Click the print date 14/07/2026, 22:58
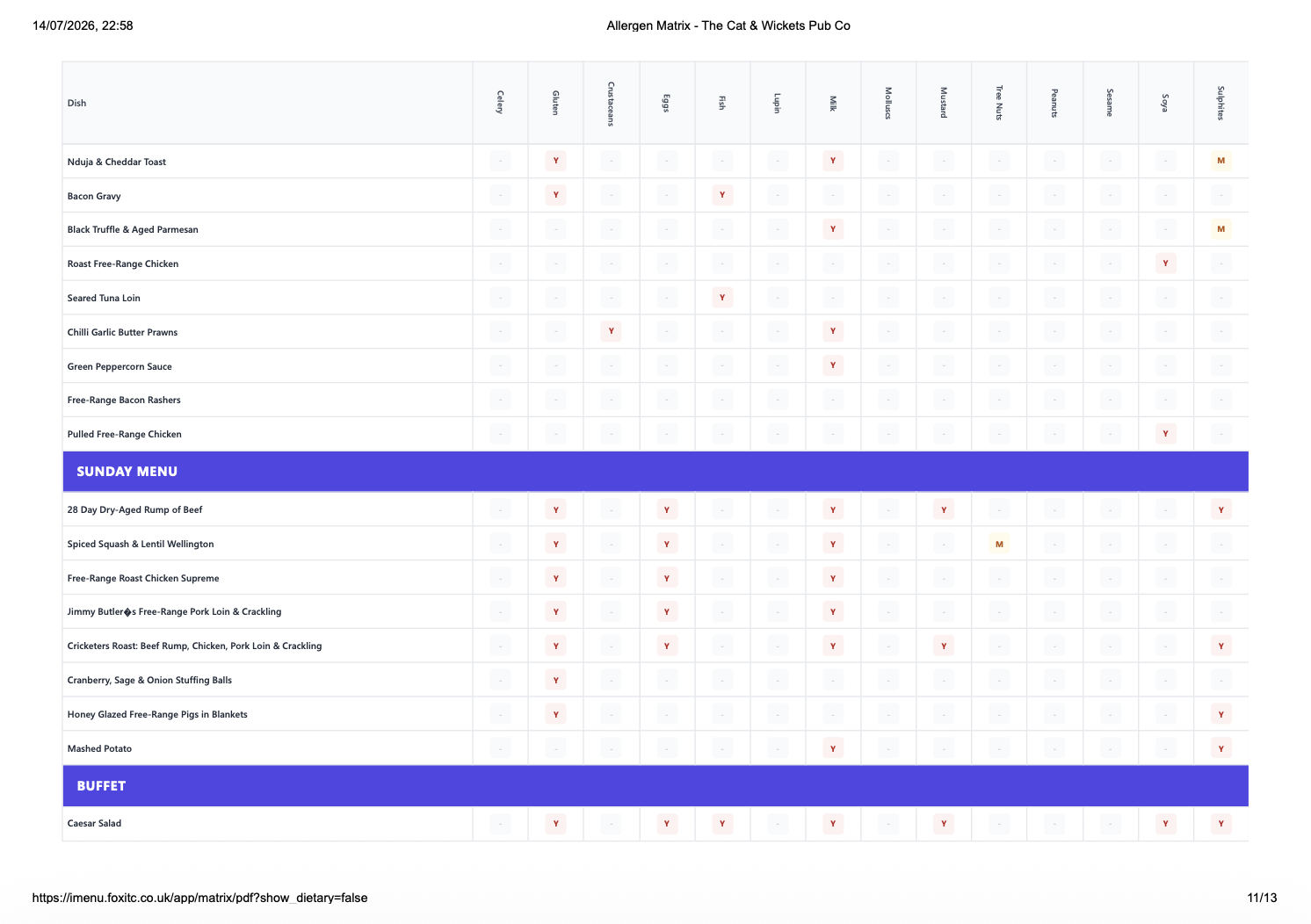1311x924 pixels. (x=83, y=25)
